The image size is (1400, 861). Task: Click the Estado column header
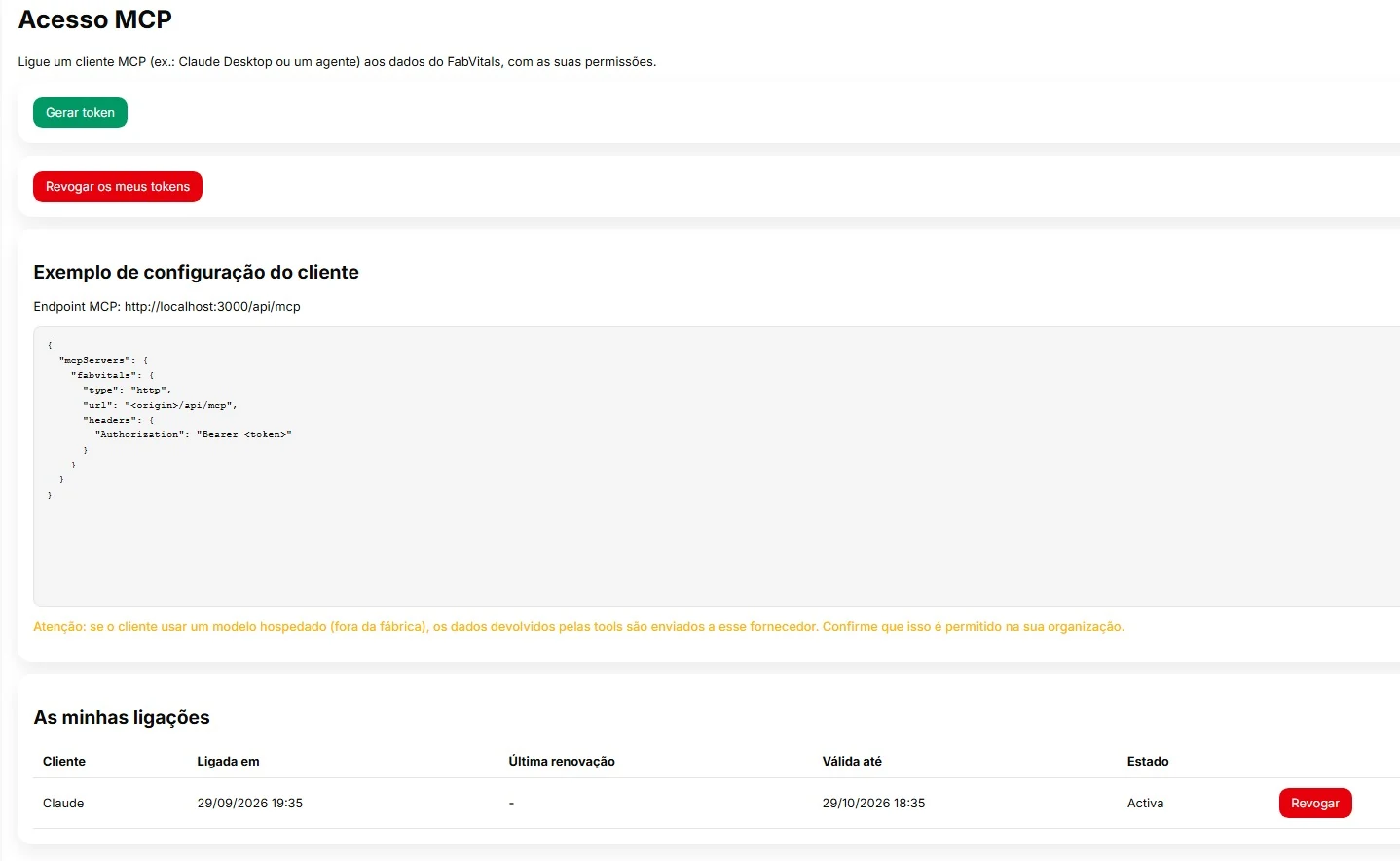[1148, 762]
